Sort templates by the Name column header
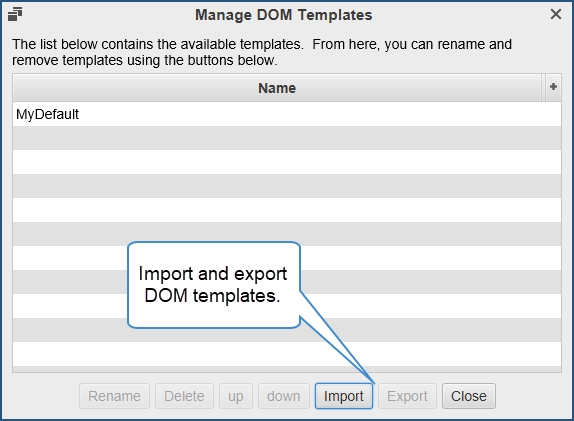This screenshot has height=421, width=574. click(x=277, y=88)
